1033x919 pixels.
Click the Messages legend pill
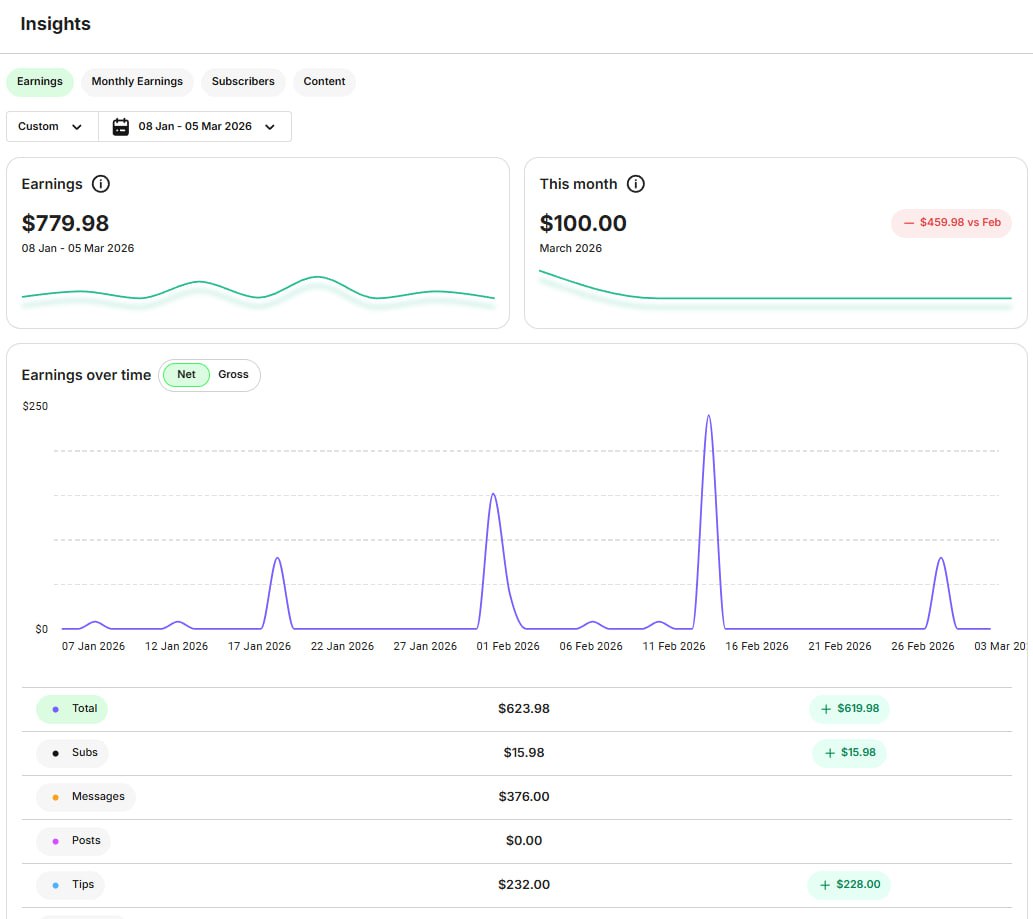point(86,797)
